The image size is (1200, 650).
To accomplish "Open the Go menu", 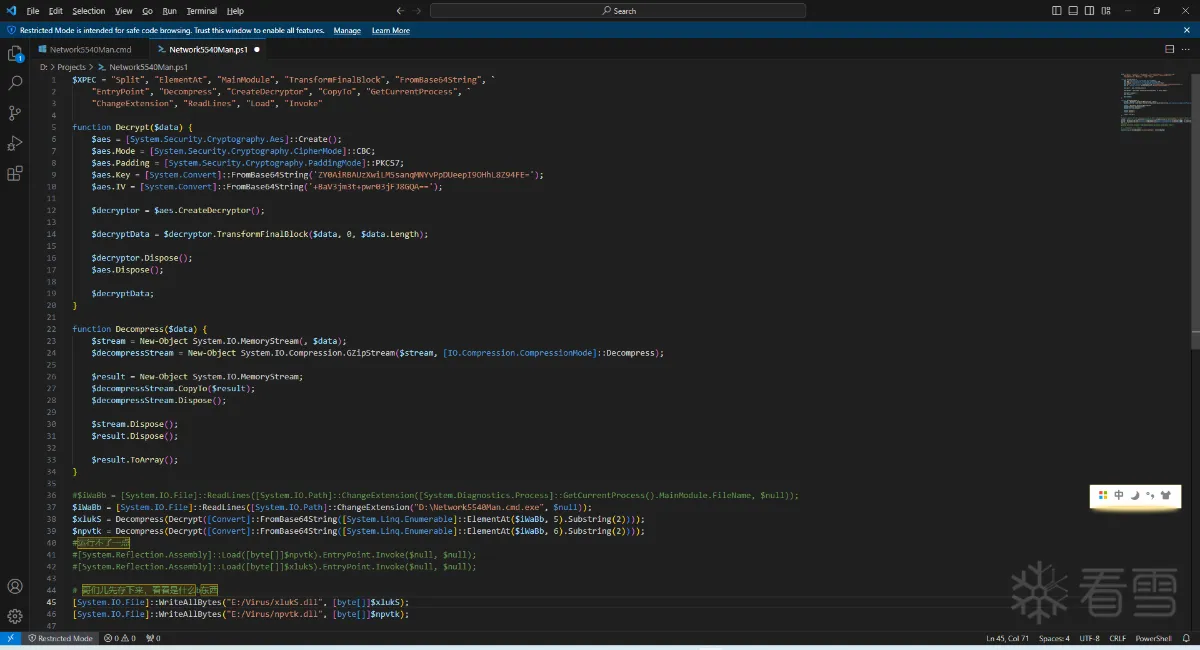I will (147, 11).
